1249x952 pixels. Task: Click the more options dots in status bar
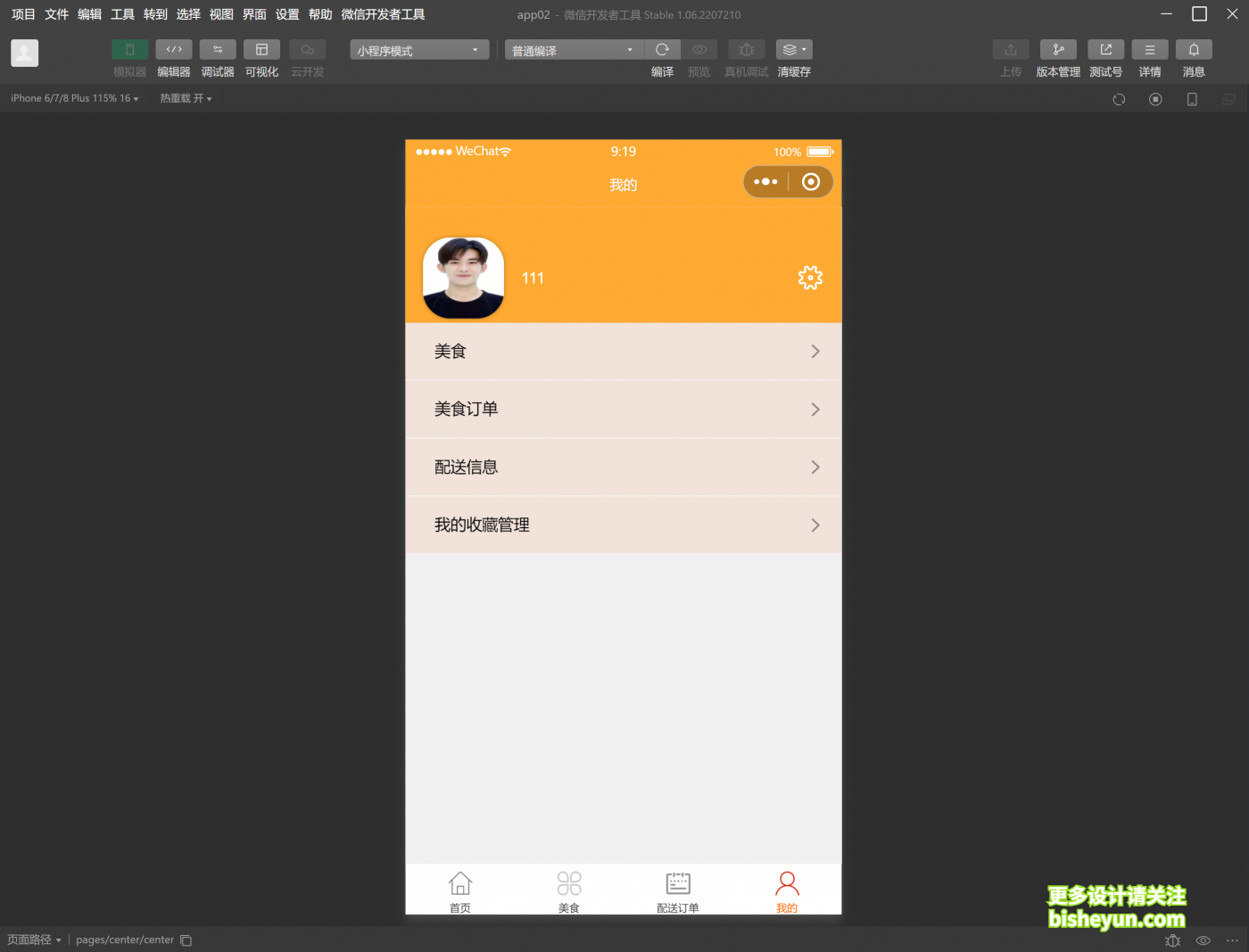coord(1232,940)
